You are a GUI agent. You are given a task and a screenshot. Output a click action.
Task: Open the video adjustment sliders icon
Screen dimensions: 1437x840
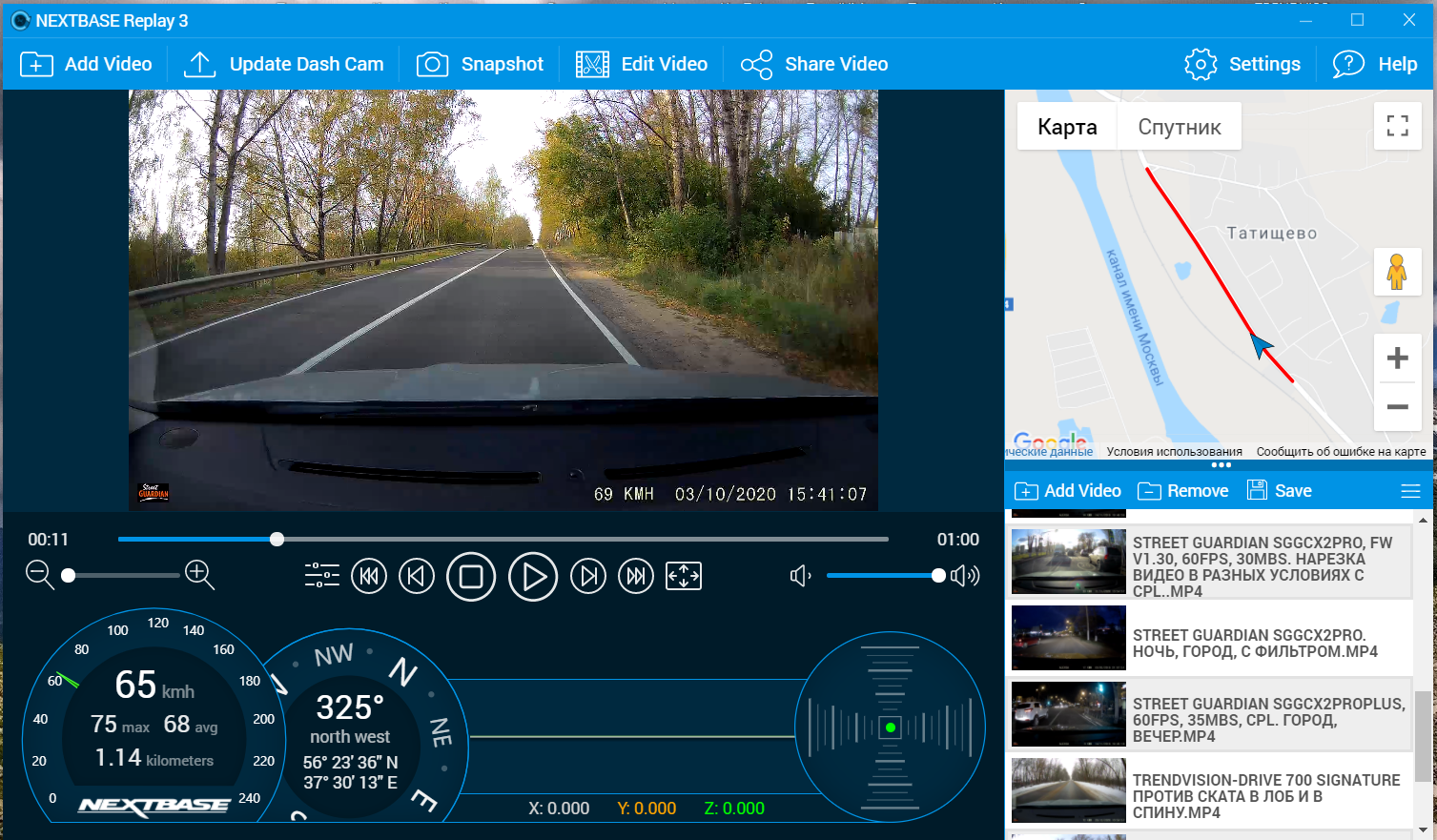tap(322, 576)
